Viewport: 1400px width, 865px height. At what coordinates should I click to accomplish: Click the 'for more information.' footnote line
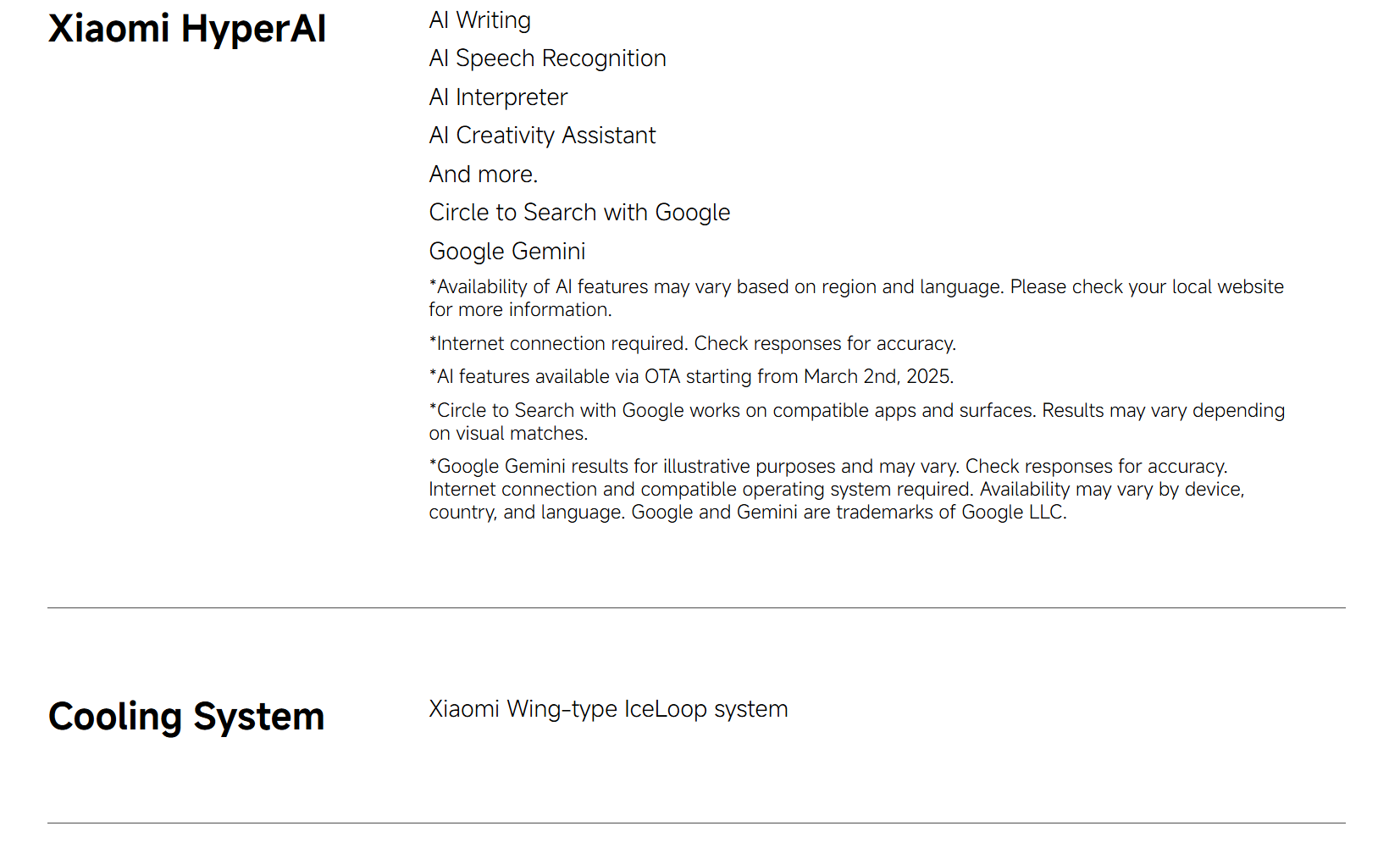pos(520,310)
